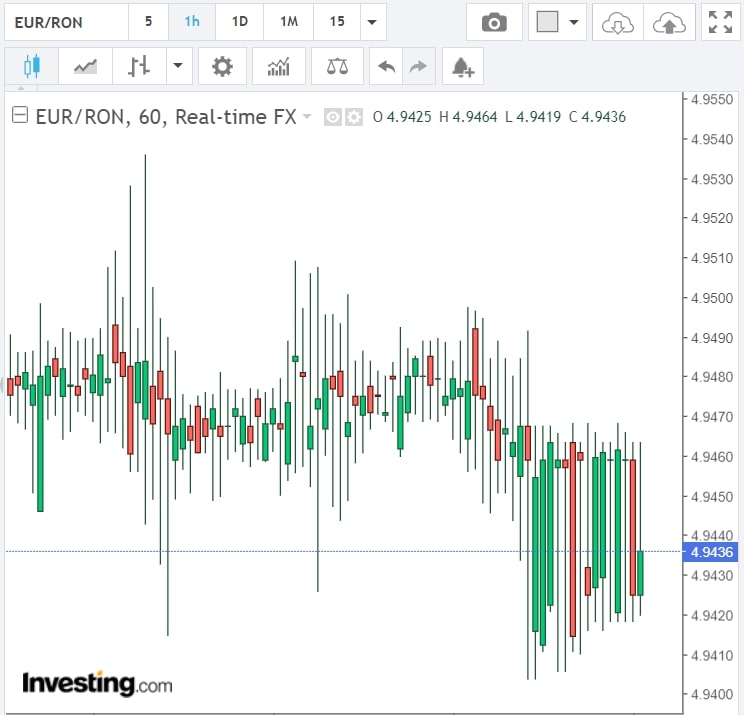Viewport: 744px width, 715px height.
Task: Undo the last chart action
Action: click(386, 67)
